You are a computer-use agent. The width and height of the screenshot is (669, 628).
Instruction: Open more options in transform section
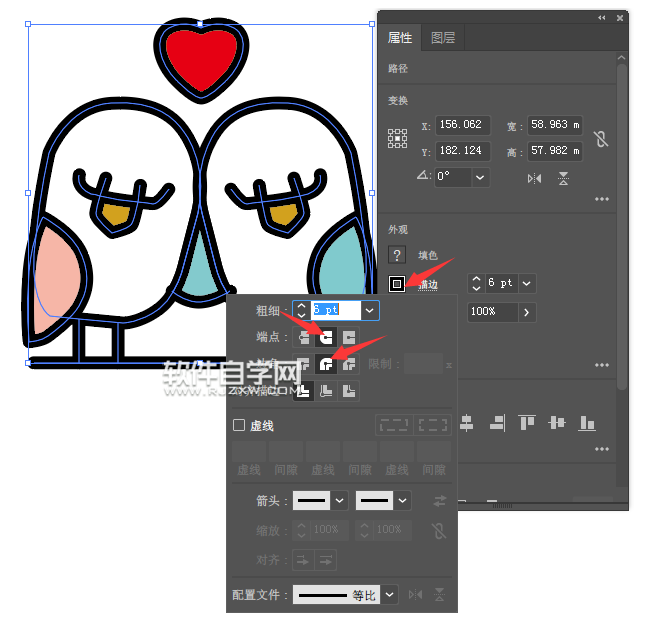[602, 199]
